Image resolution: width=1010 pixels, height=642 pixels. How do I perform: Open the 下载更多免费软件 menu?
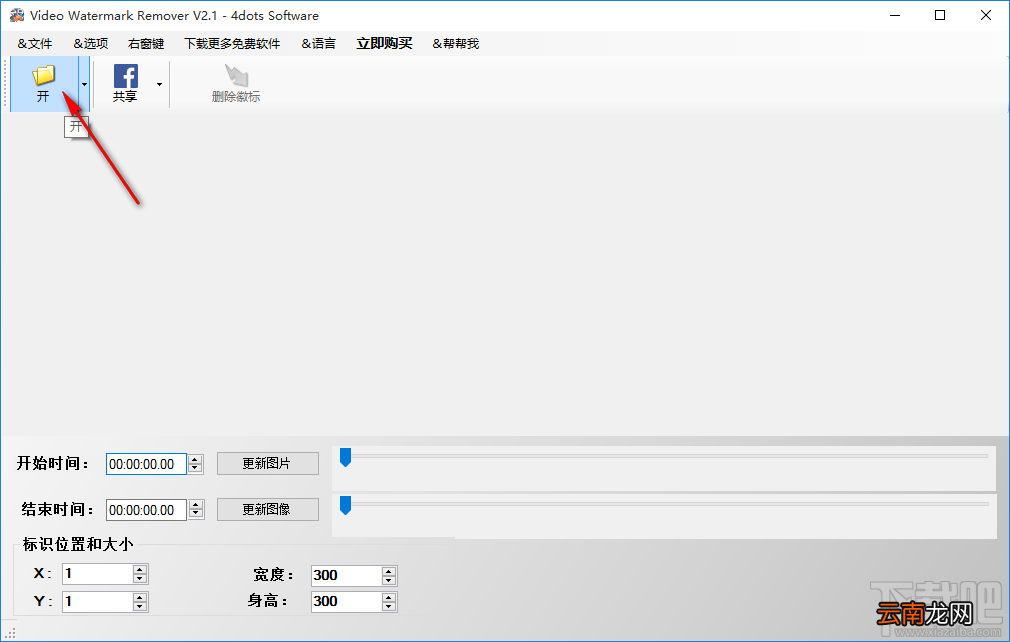coord(232,44)
